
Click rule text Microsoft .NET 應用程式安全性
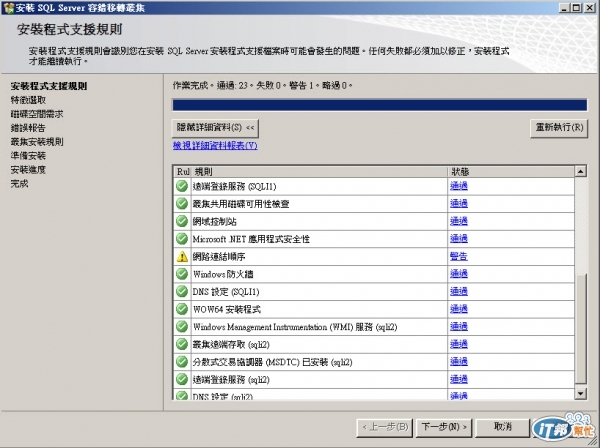click(251, 239)
